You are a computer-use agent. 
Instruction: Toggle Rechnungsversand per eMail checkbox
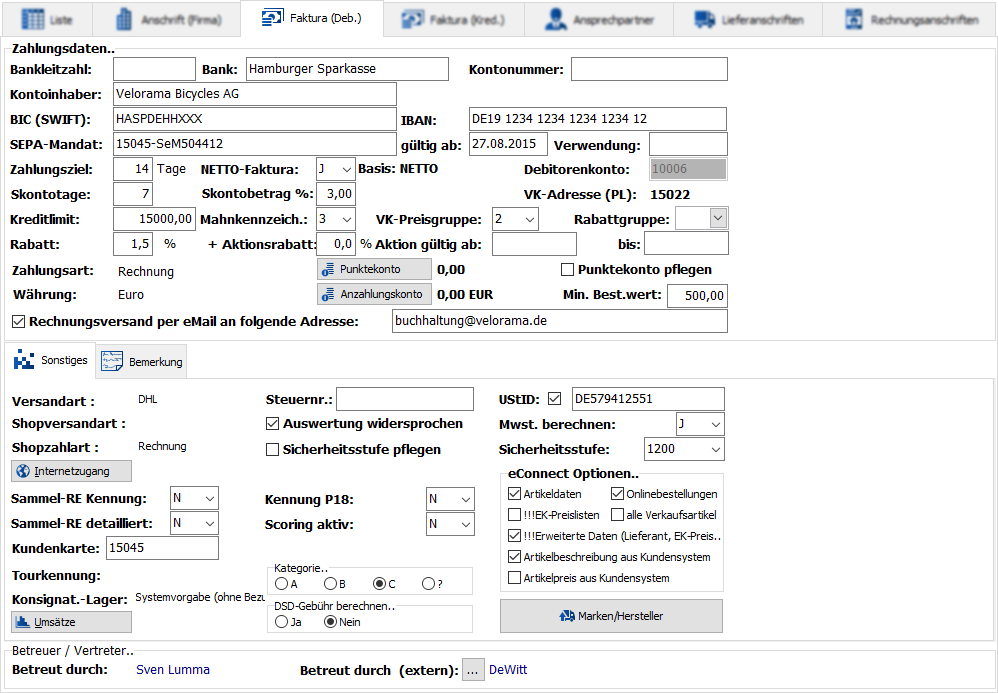click(x=18, y=321)
